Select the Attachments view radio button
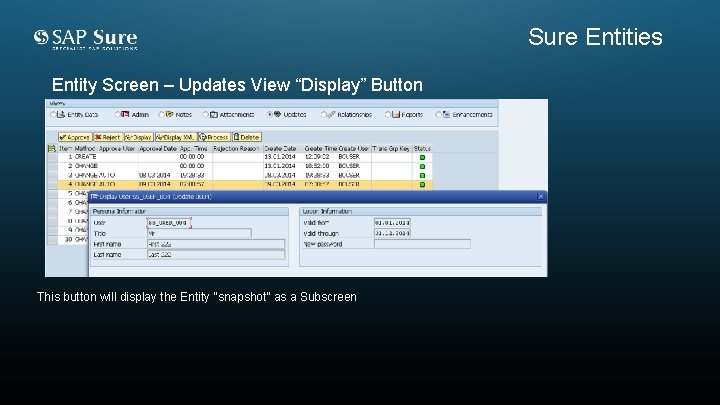 pos(205,114)
